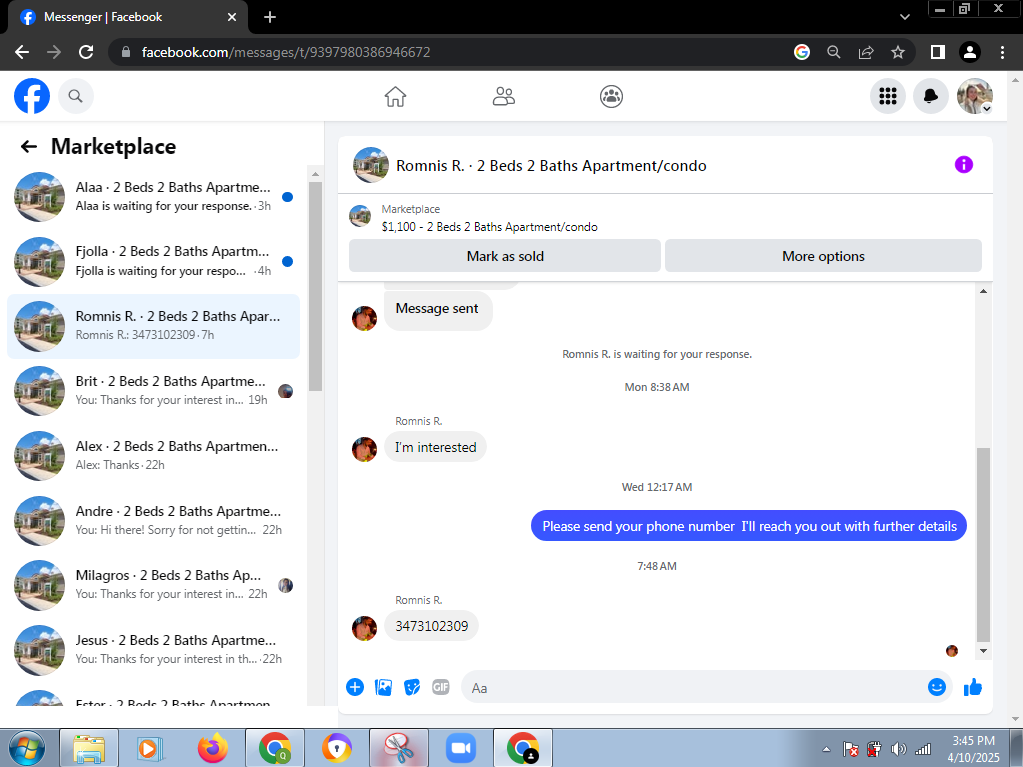
Task: Open the Milagros conversation
Action: 153,584
